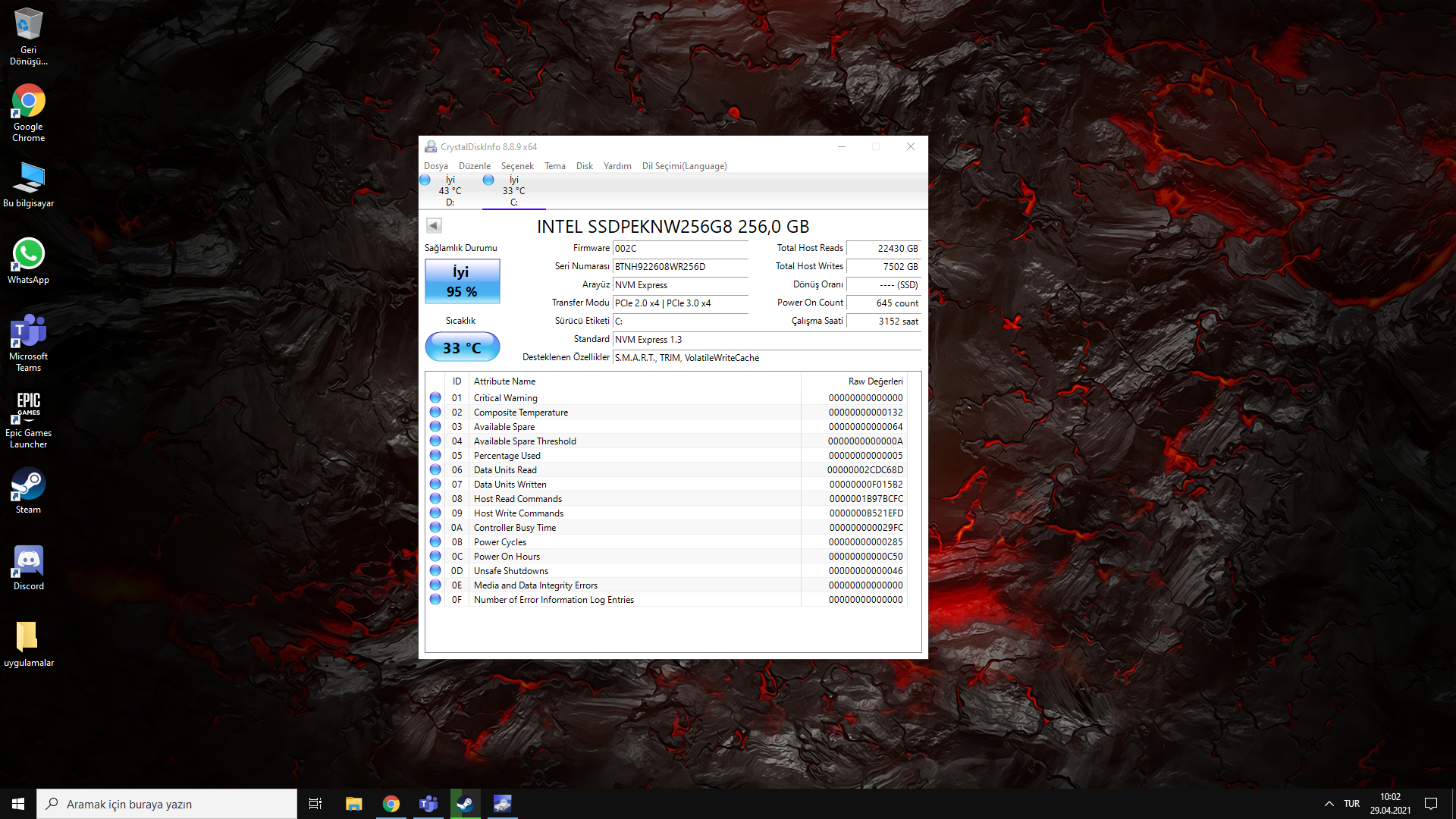Click the 33 °C temperature button
Viewport: 1456px width, 819px height.
click(462, 347)
